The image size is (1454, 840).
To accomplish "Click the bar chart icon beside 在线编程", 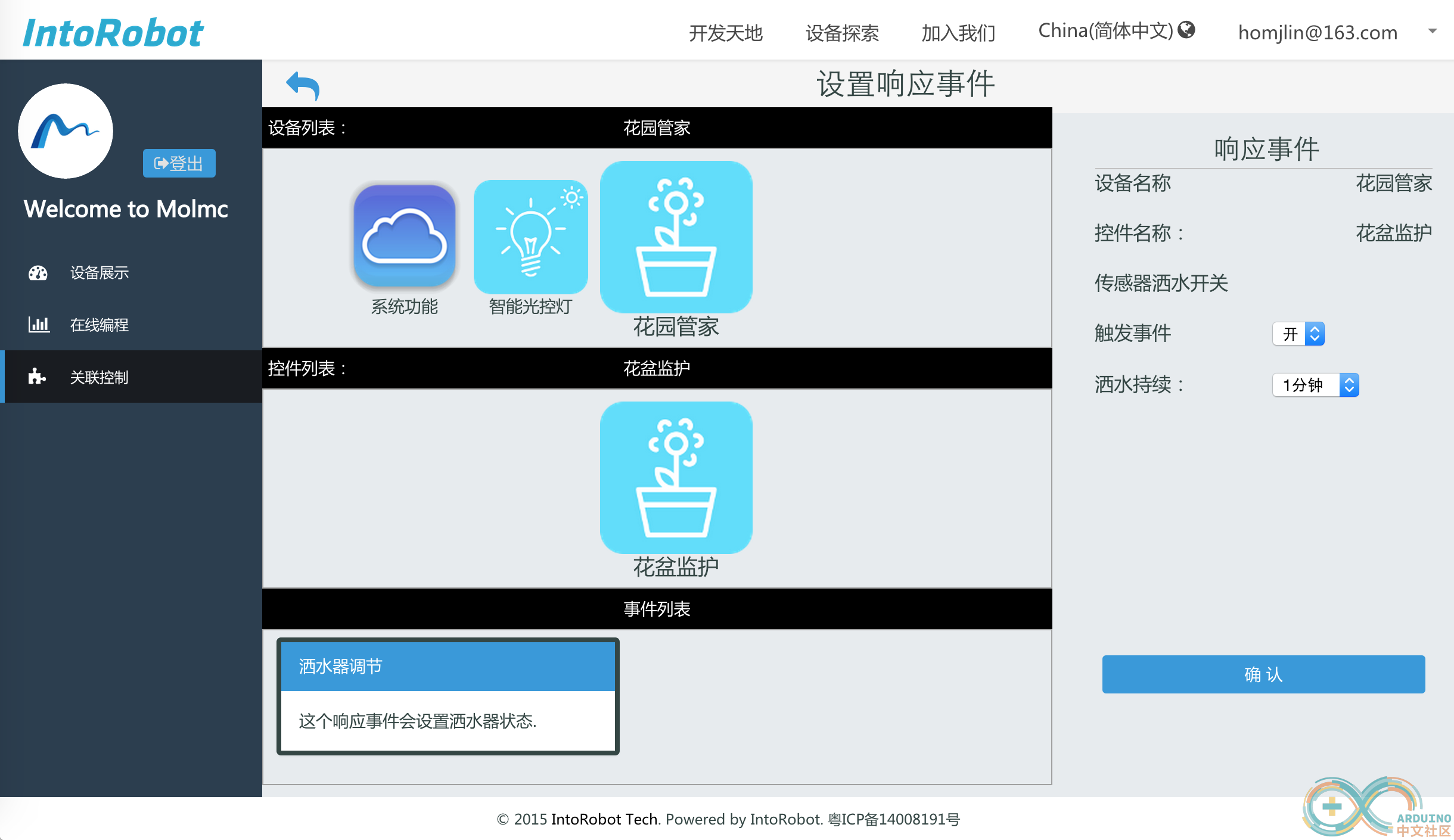I will pyautogui.click(x=39, y=325).
